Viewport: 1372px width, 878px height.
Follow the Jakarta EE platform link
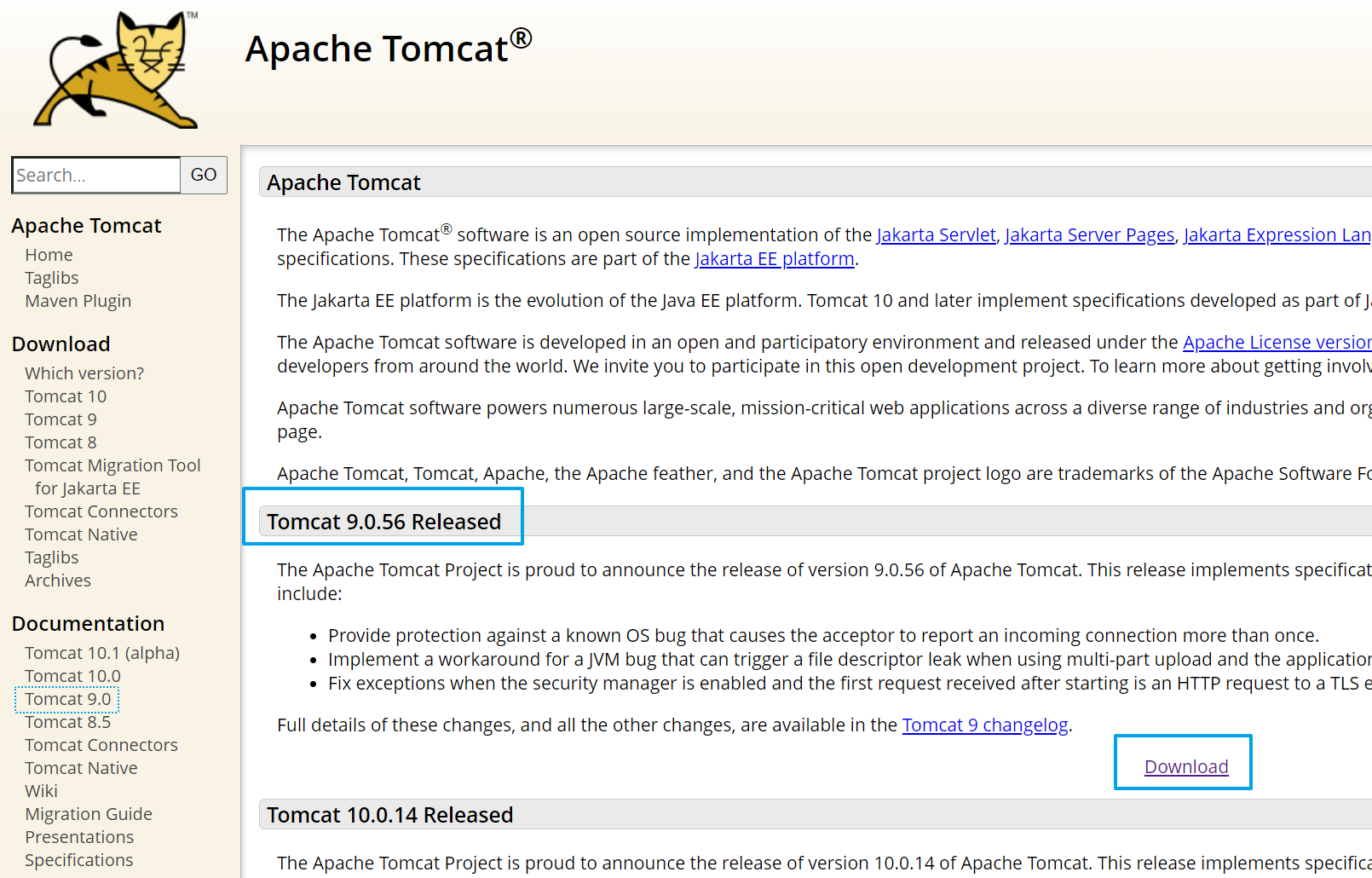tap(775, 258)
